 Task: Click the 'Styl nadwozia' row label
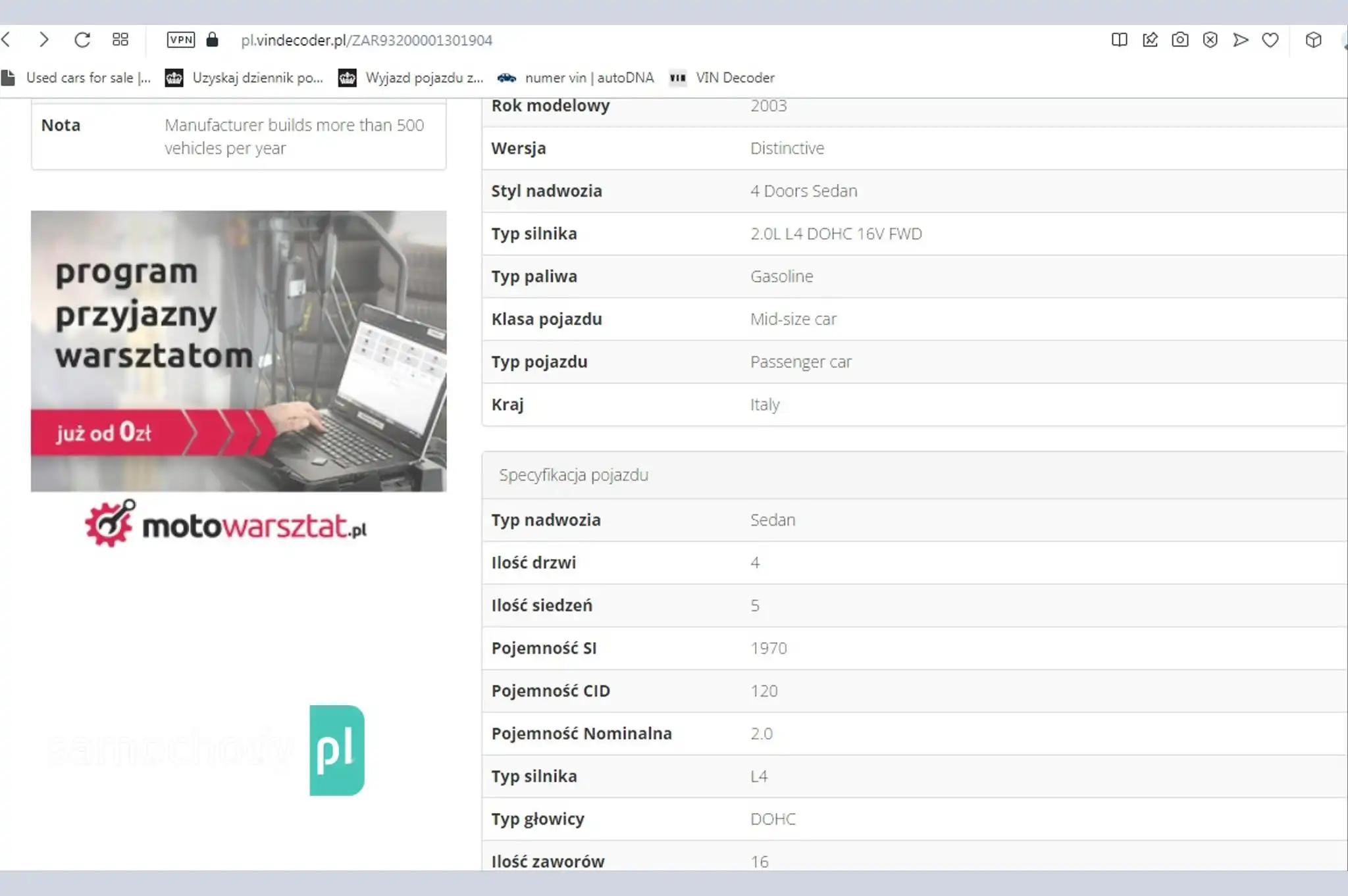tap(546, 191)
